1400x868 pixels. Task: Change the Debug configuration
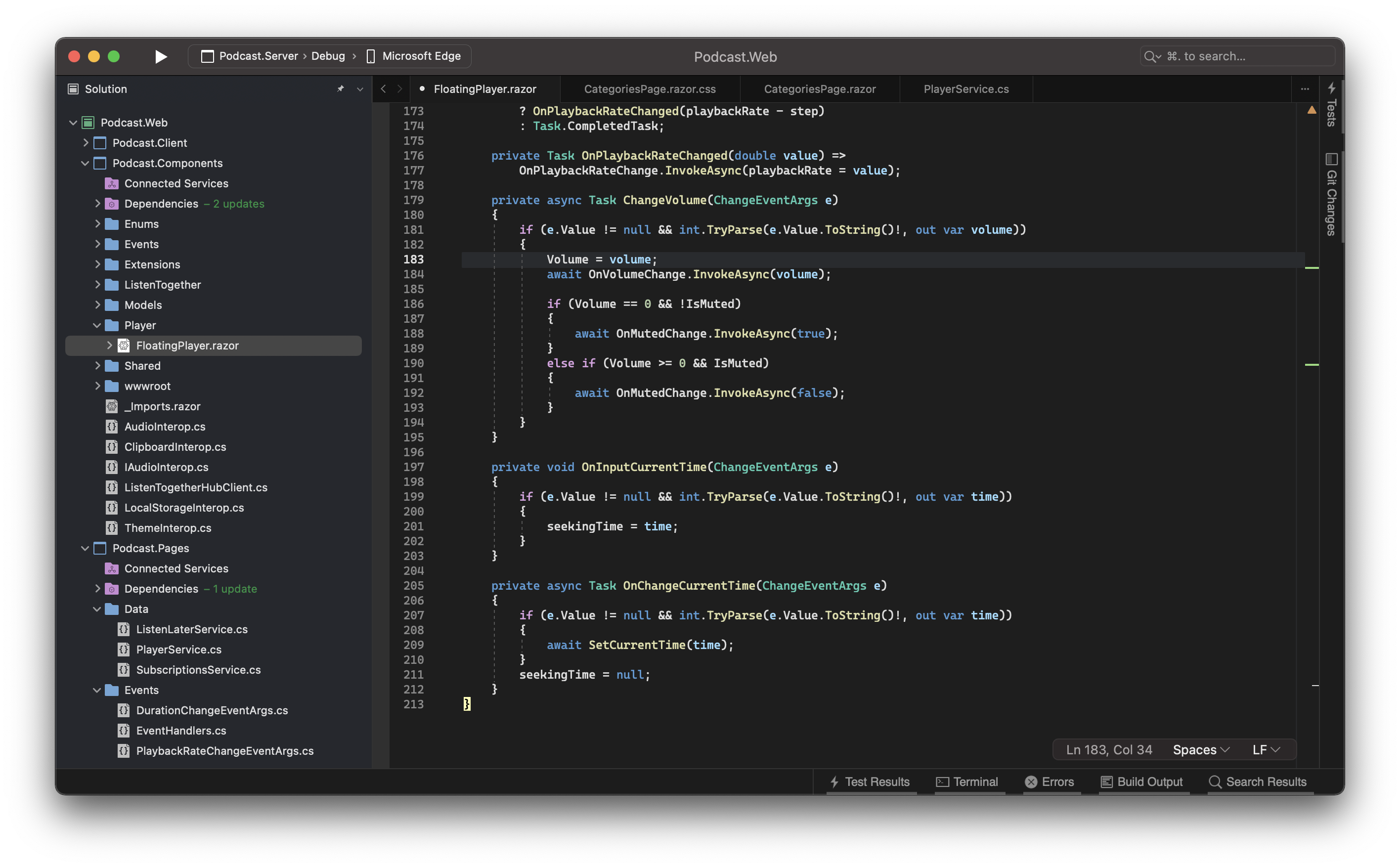pos(328,56)
